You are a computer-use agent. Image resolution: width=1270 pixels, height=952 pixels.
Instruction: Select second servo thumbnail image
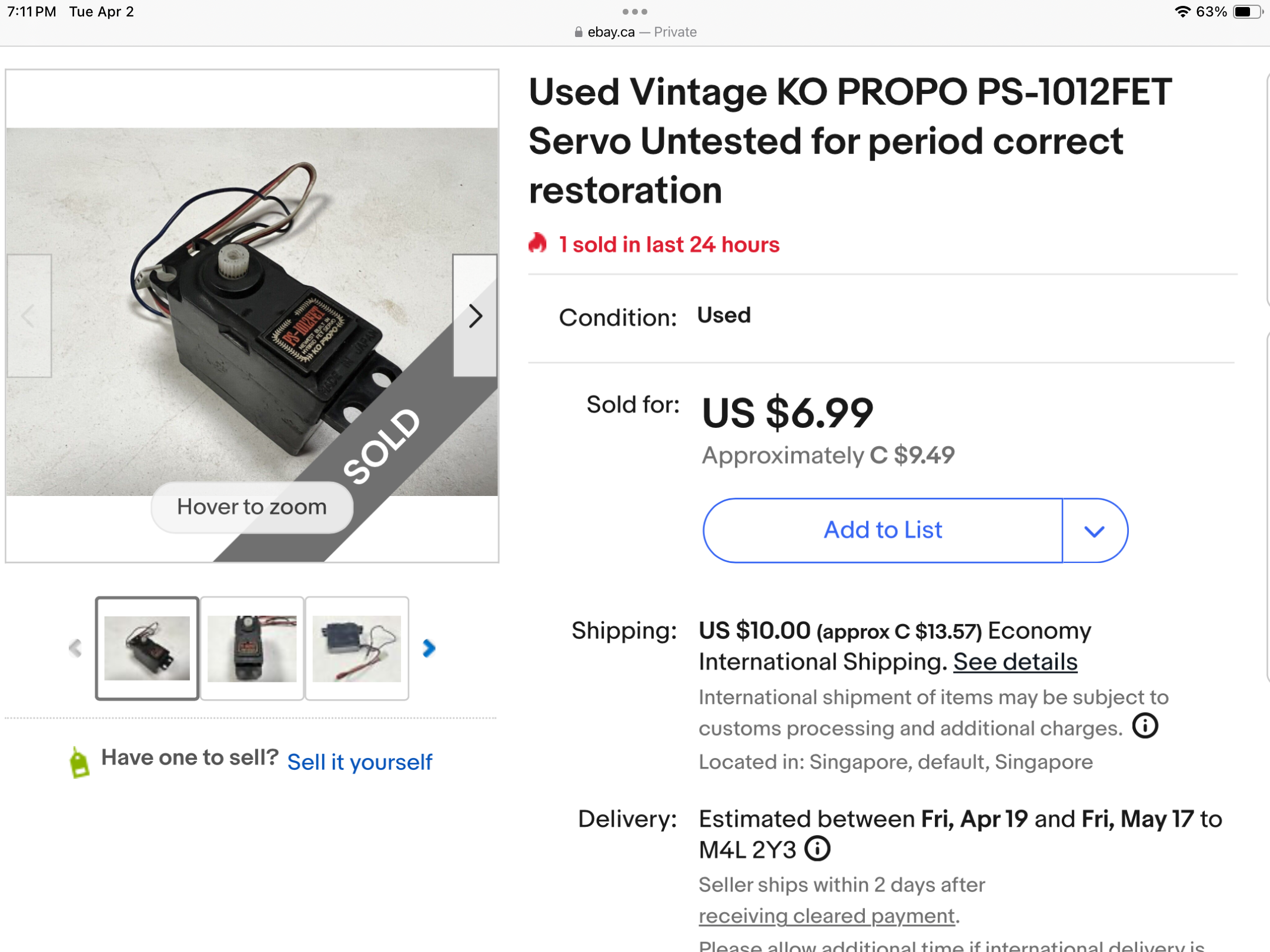(x=252, y=648)
